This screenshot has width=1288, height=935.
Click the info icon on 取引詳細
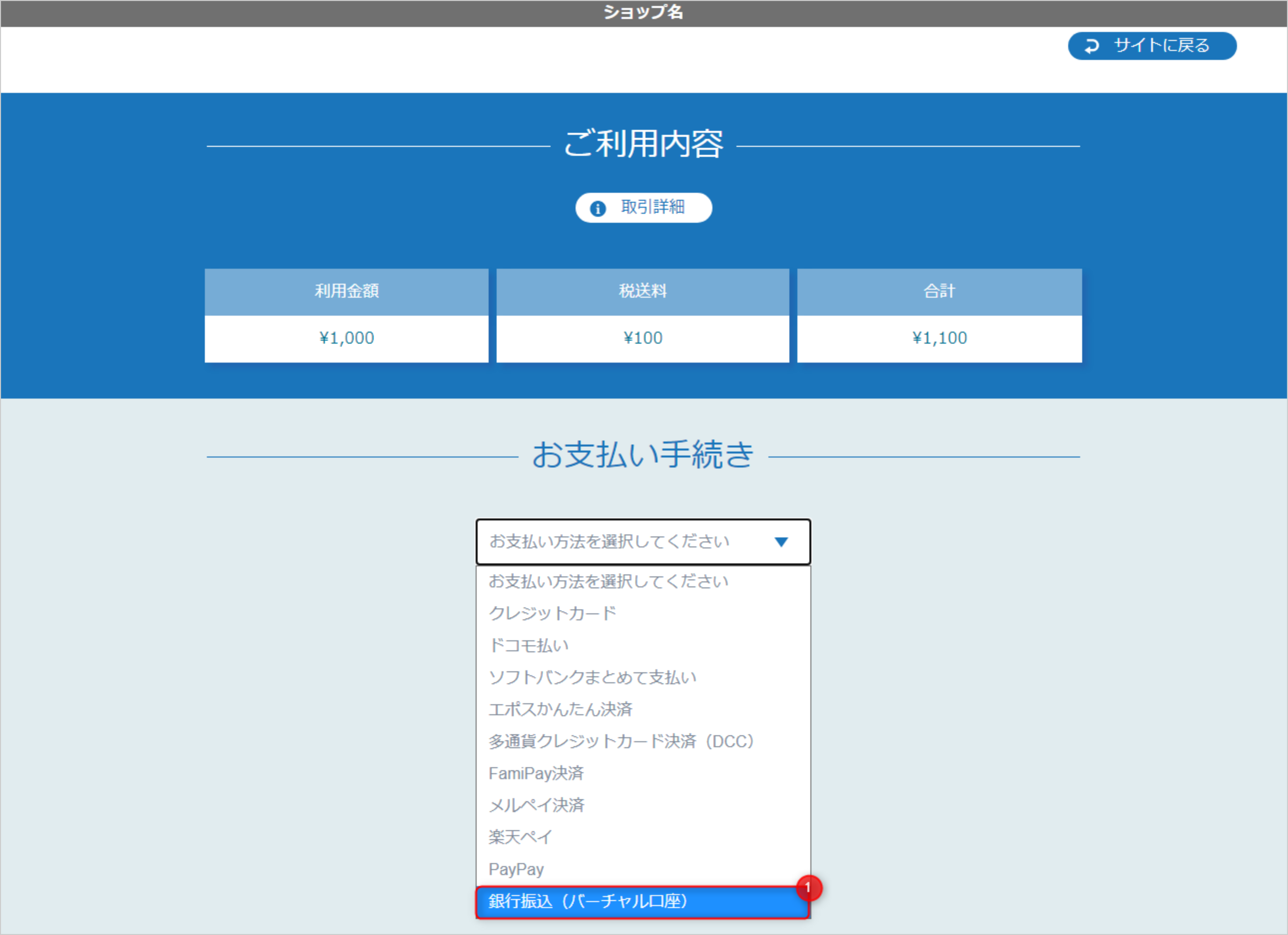point(598,208)
